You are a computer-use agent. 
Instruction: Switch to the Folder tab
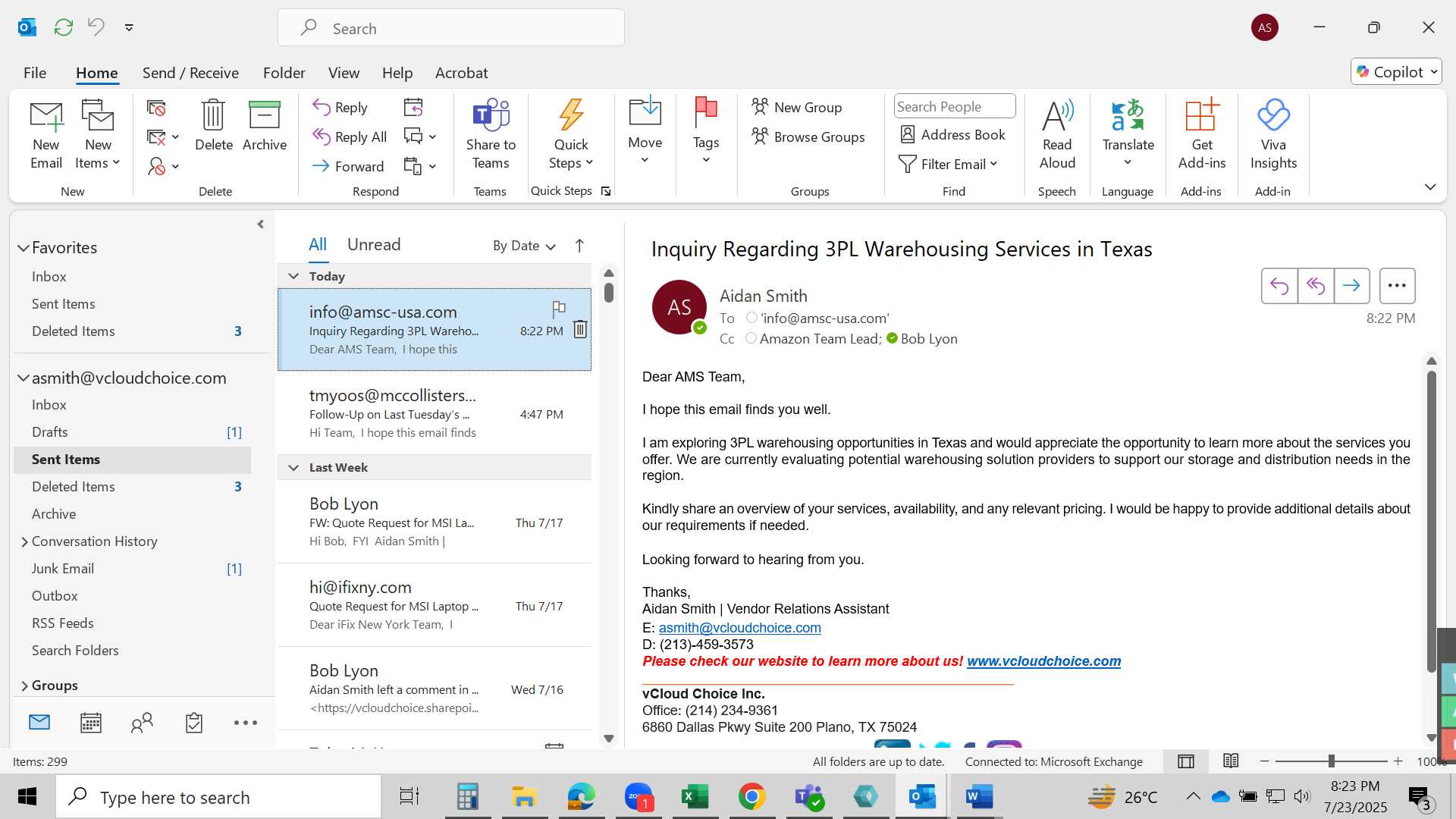click(x=284, y=73)
